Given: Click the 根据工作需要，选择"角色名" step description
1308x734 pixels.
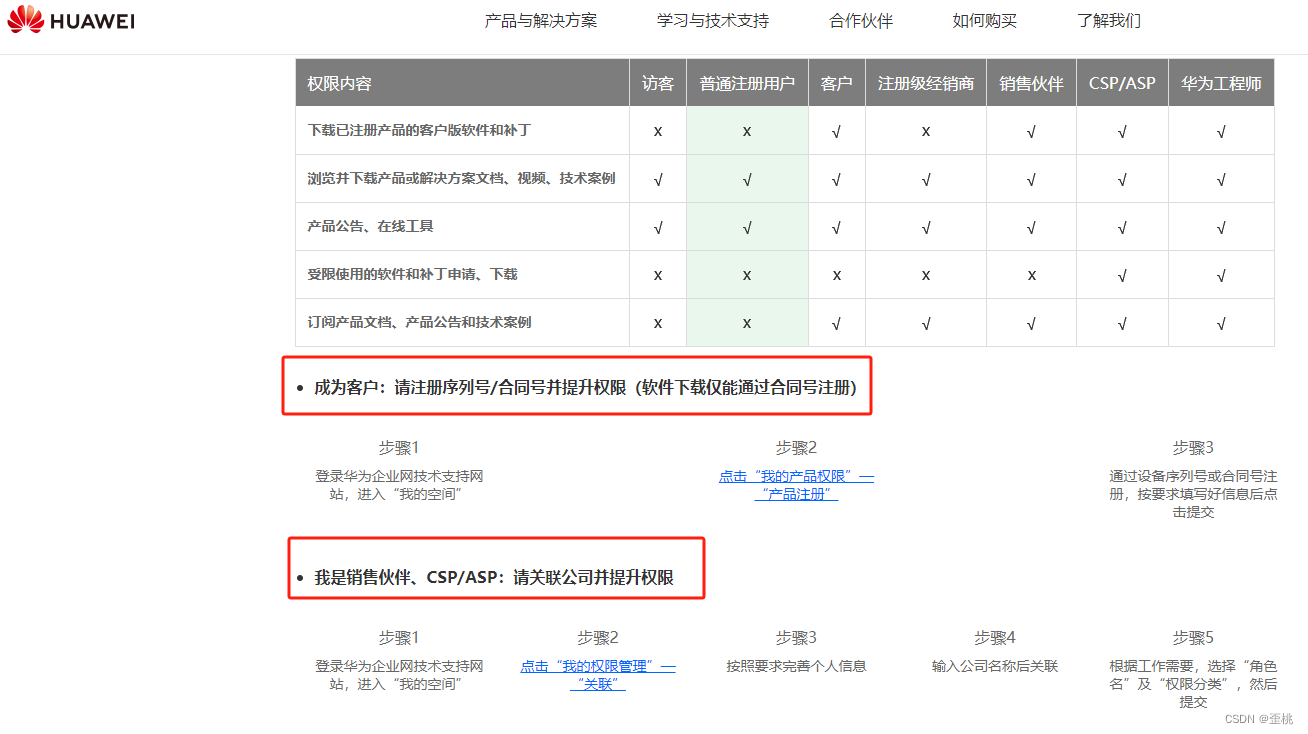Looking at the screenshot, I should click(x=1193, y=684).
